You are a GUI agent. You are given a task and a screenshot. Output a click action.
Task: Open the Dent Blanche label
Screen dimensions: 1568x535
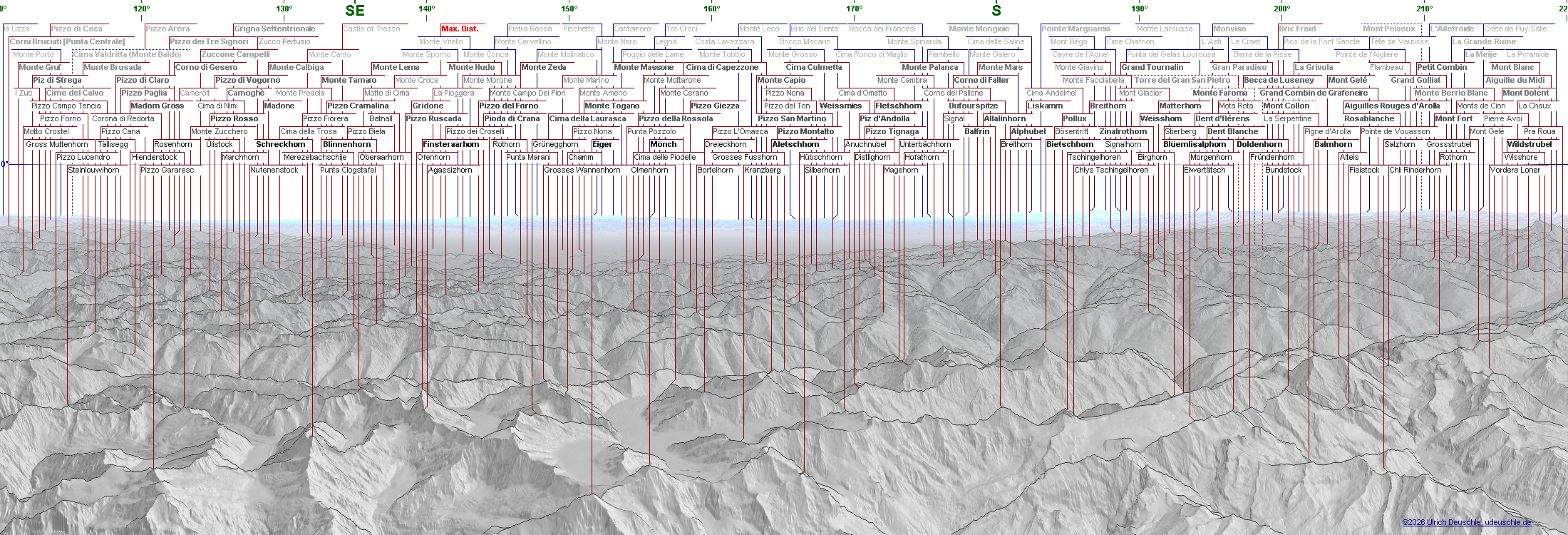(x=1232, y=132)
